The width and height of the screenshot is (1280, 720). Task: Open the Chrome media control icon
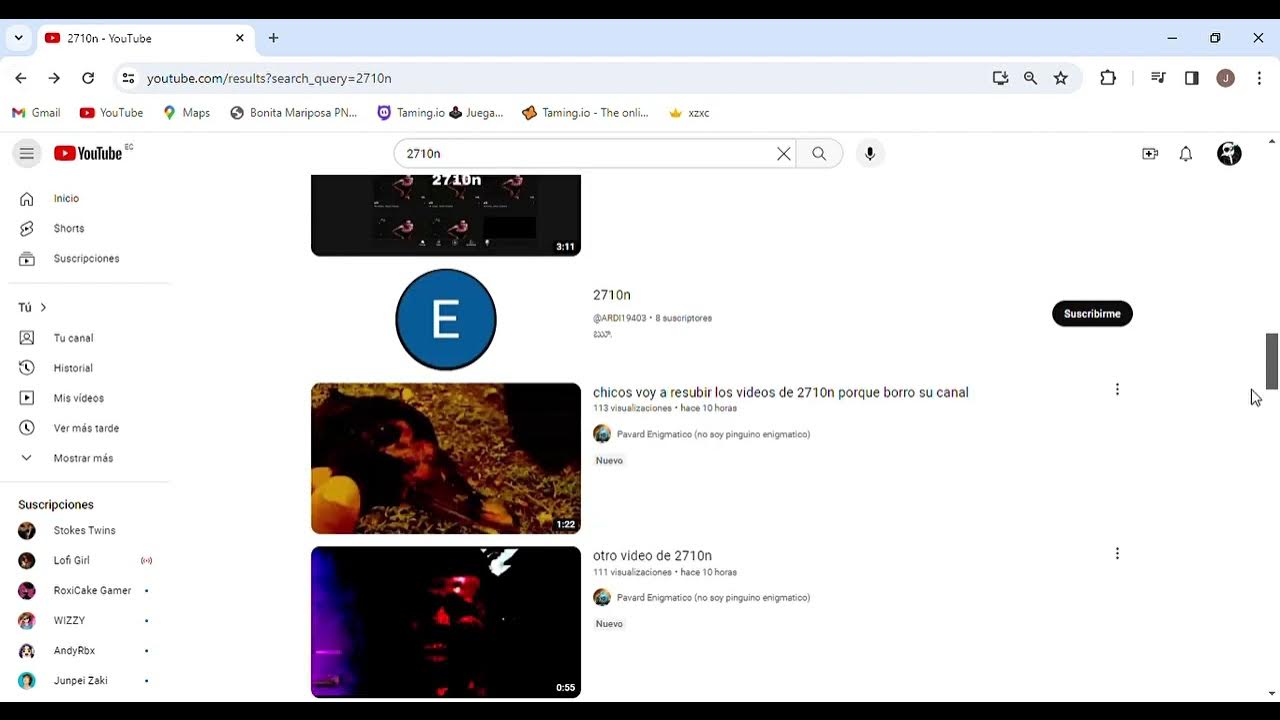(x=1158, y=78)
